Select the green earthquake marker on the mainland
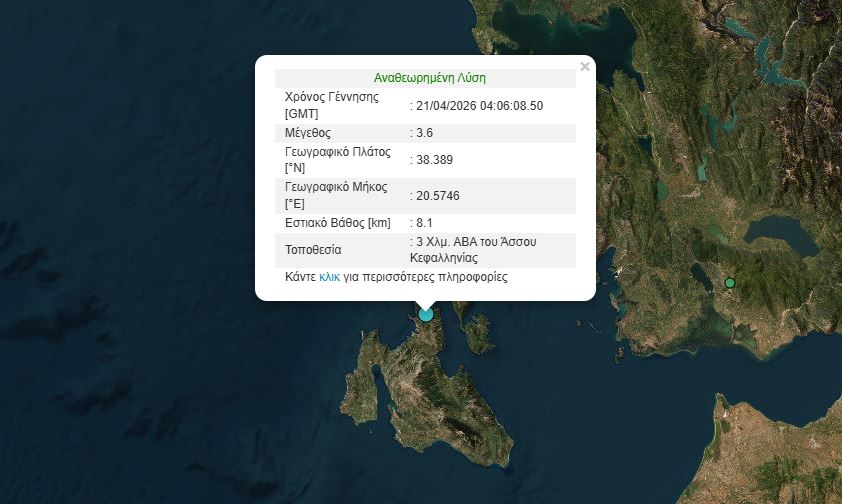Screen dimensions: 842x504 (x=730, y=283)
